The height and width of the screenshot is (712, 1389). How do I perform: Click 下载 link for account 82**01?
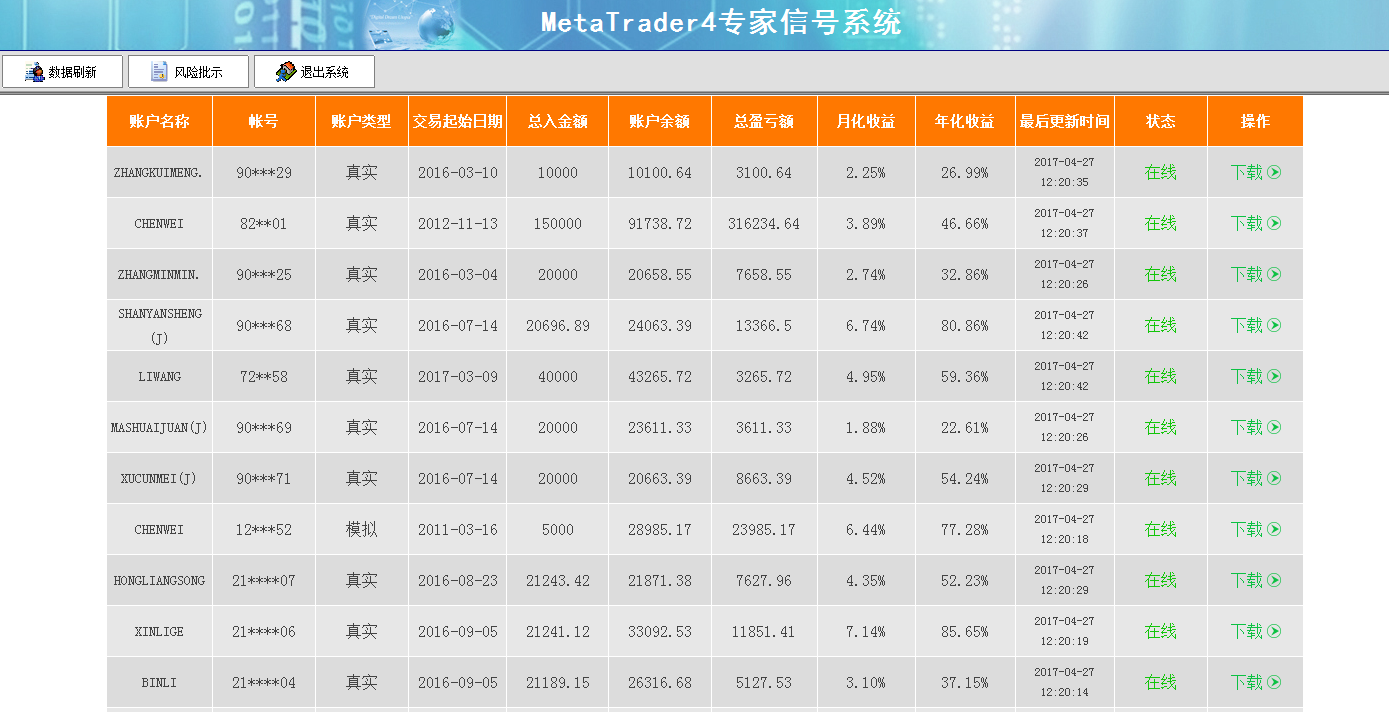(x=1247, y=223)
